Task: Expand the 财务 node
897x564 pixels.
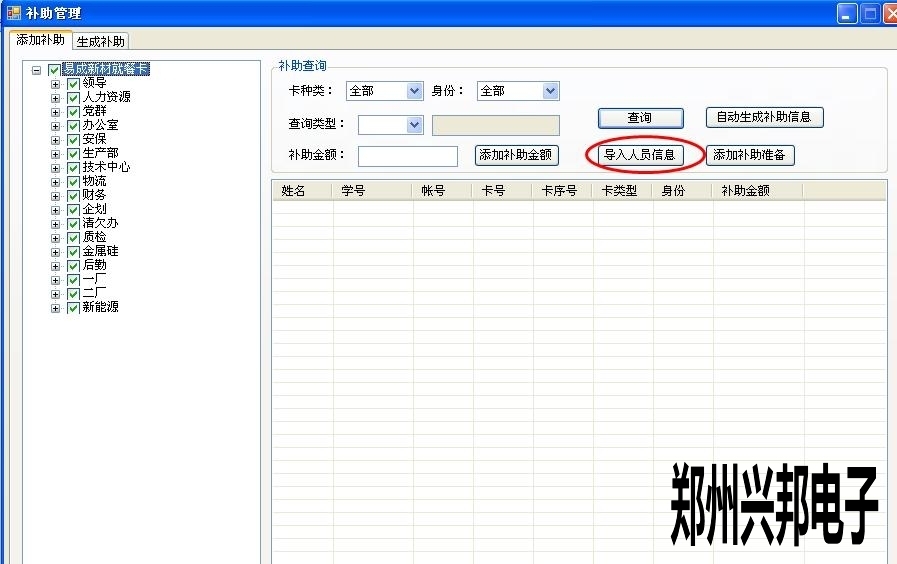Action: point(55,196)
